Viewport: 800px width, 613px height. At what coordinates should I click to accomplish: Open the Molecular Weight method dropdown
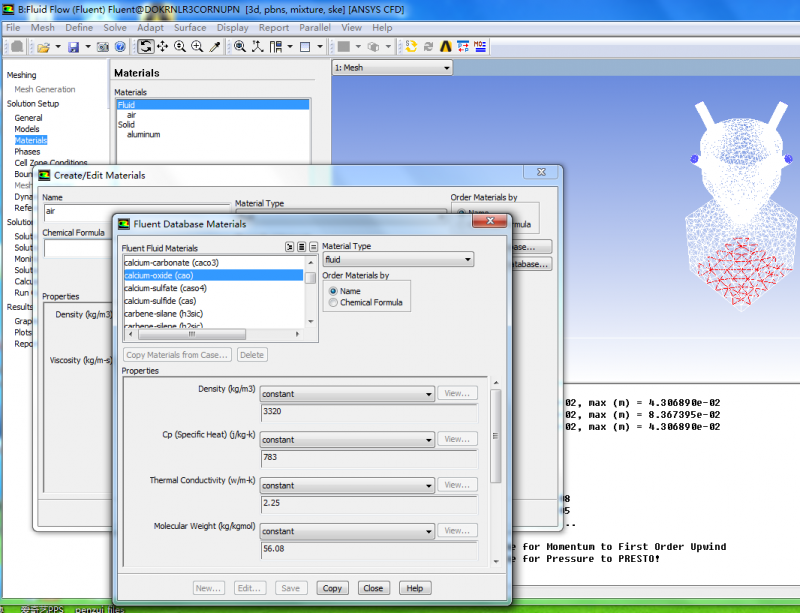[x=347, y=531]
